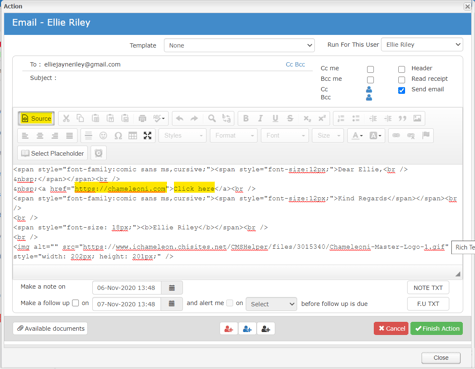
Task: Justify text alignment
Action: [x=69, y=136]
